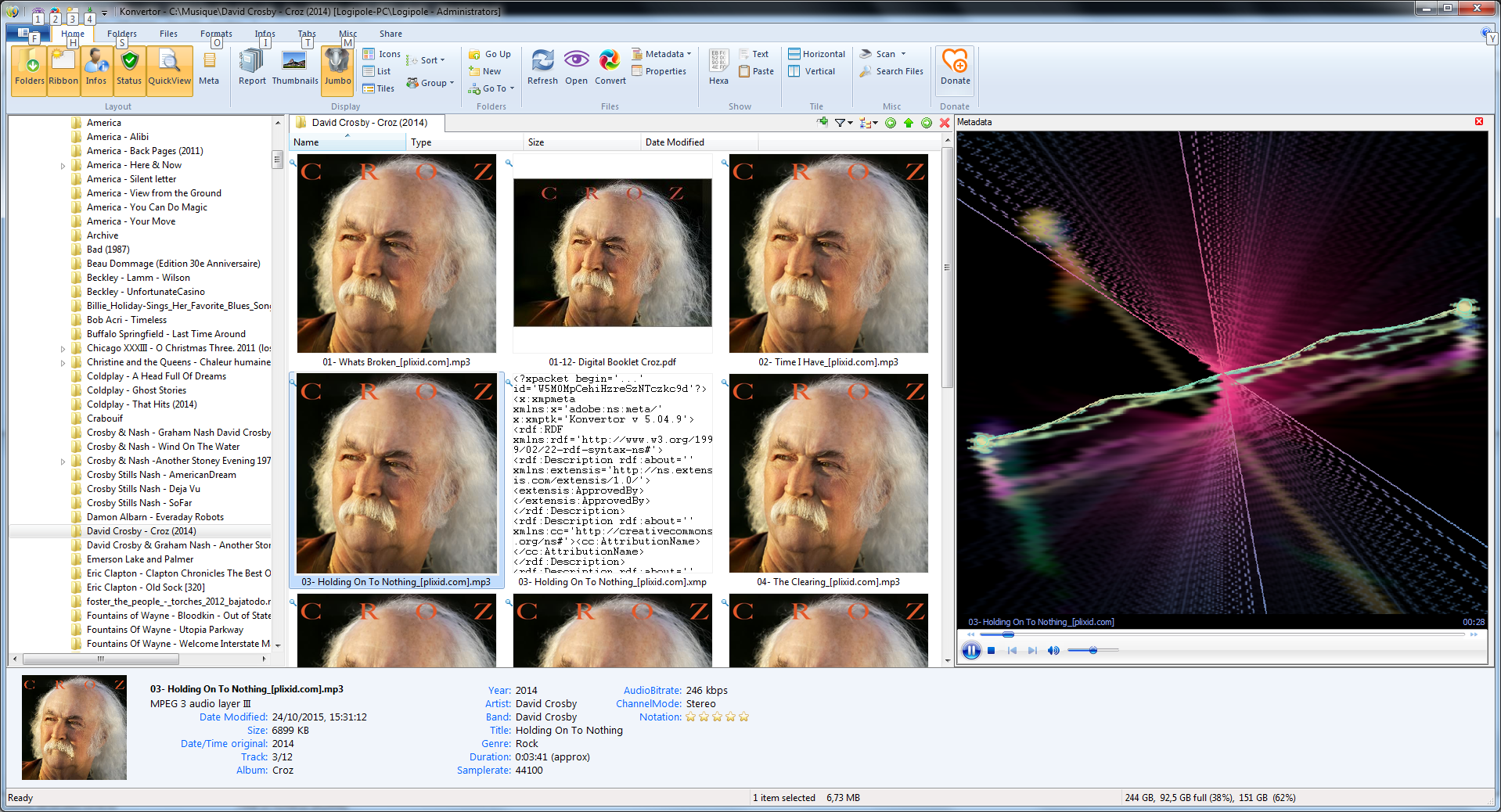Expand Christine and the Queens folder
1501x812 pixels.
(63, 363)
